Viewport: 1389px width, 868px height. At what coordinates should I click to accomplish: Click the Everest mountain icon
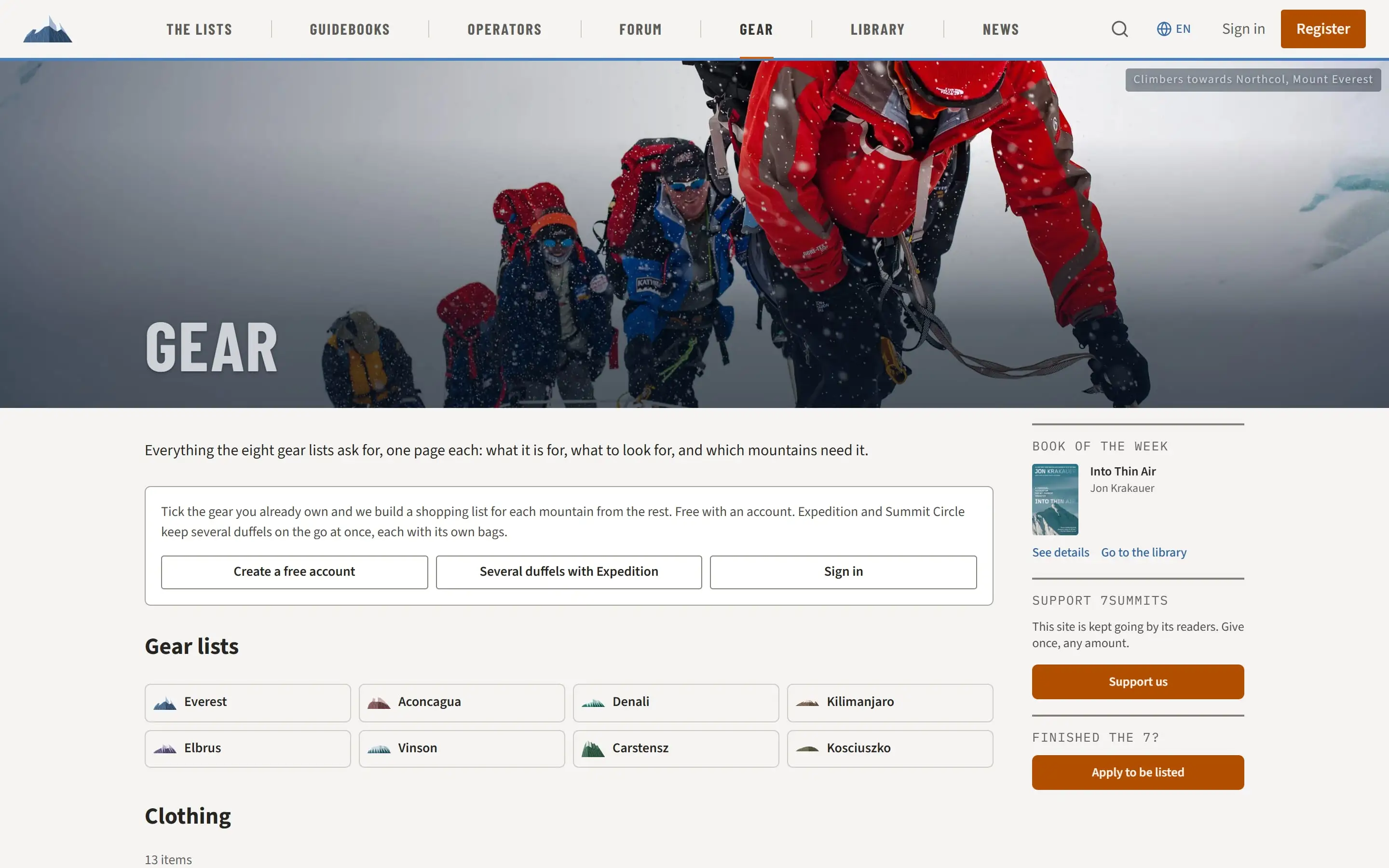pos(165,703)
